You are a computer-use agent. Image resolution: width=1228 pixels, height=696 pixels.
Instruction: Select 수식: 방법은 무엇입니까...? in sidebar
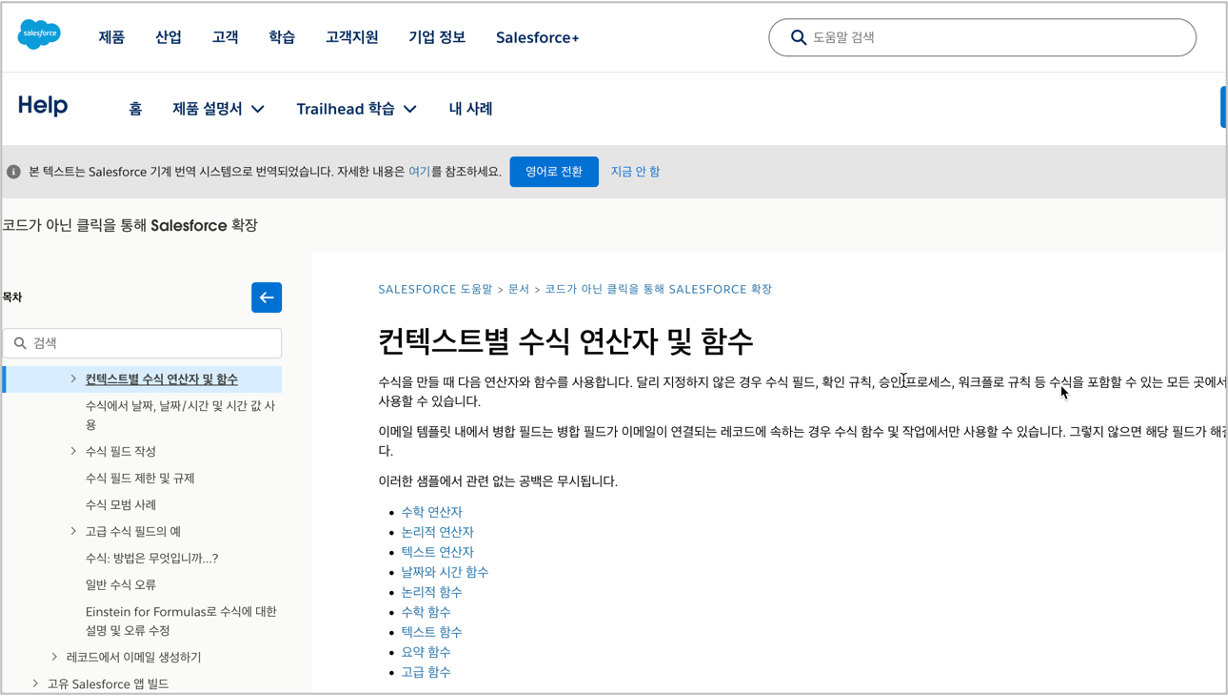tap(151, 558)
